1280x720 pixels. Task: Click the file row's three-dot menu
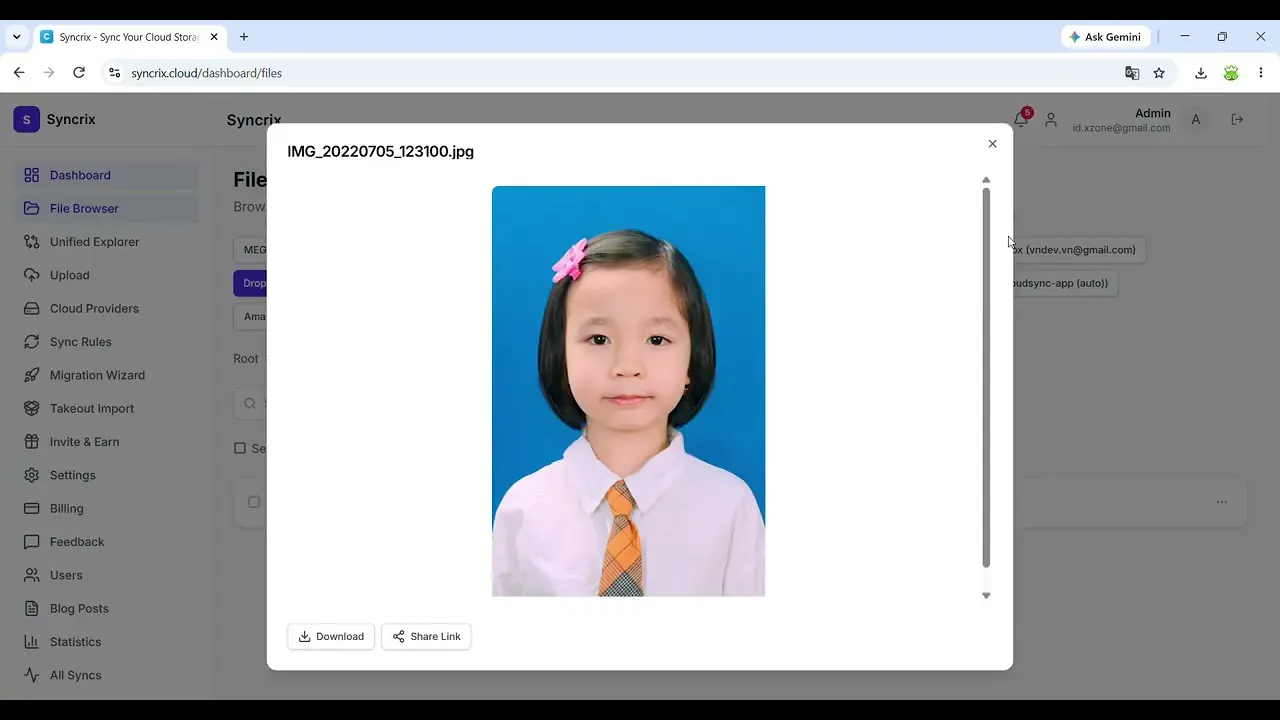click(x=1221, y=502)
